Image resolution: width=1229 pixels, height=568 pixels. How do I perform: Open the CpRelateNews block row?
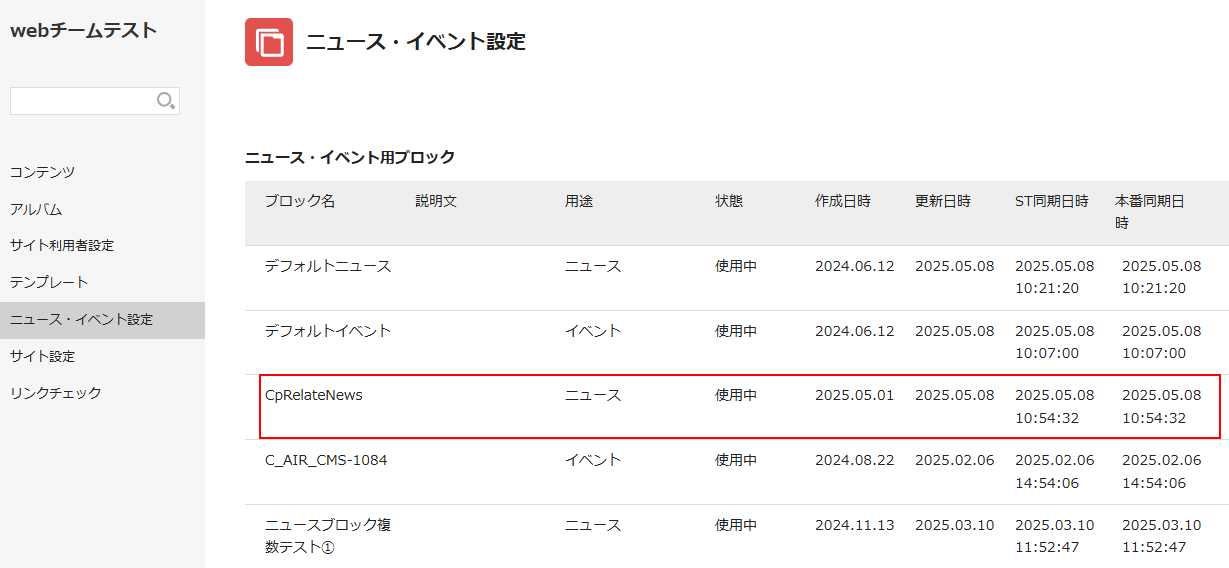[x=313, y=395]
